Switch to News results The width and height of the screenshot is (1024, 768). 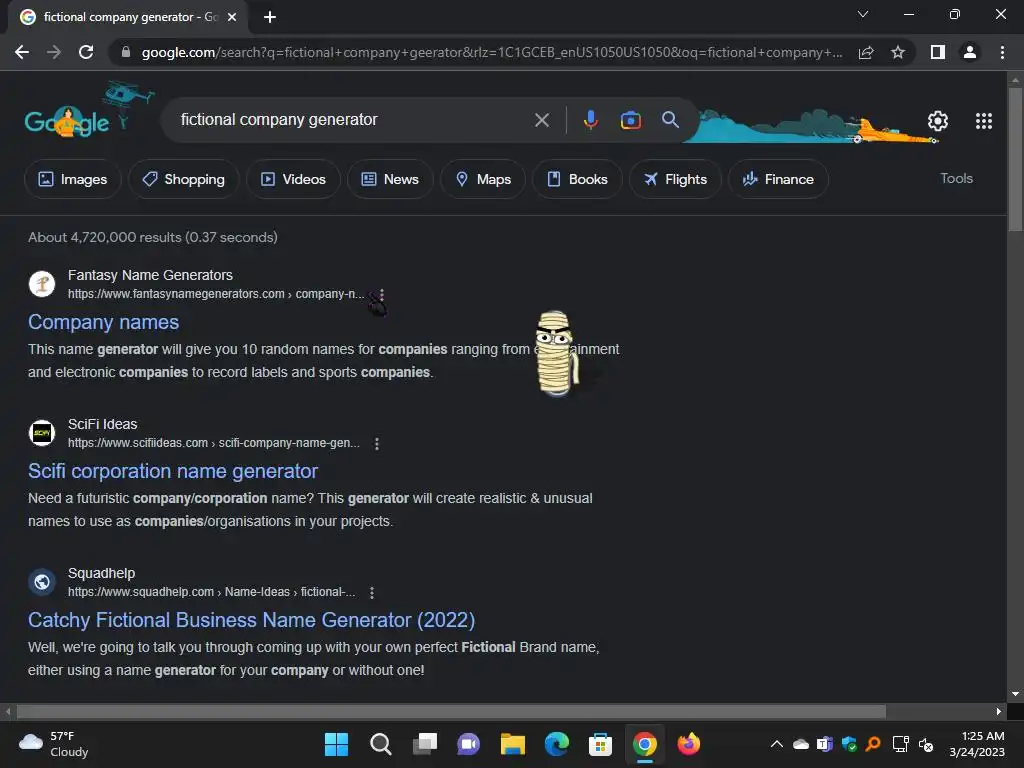(x=390, y=179)
